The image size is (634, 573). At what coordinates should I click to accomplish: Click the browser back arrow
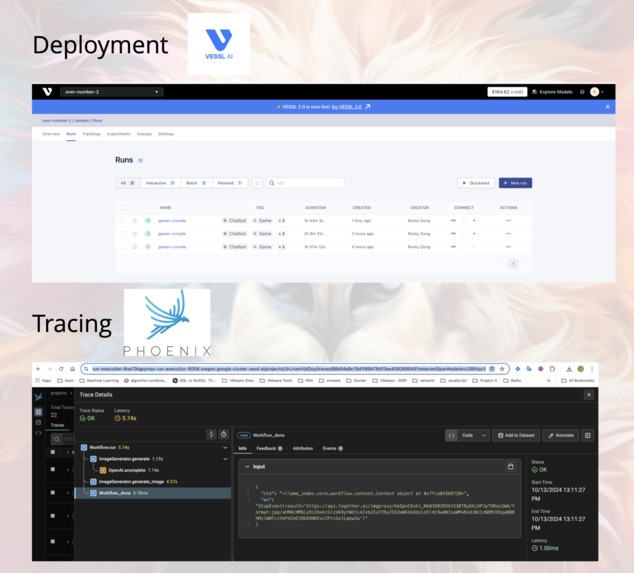coord(38,369)
